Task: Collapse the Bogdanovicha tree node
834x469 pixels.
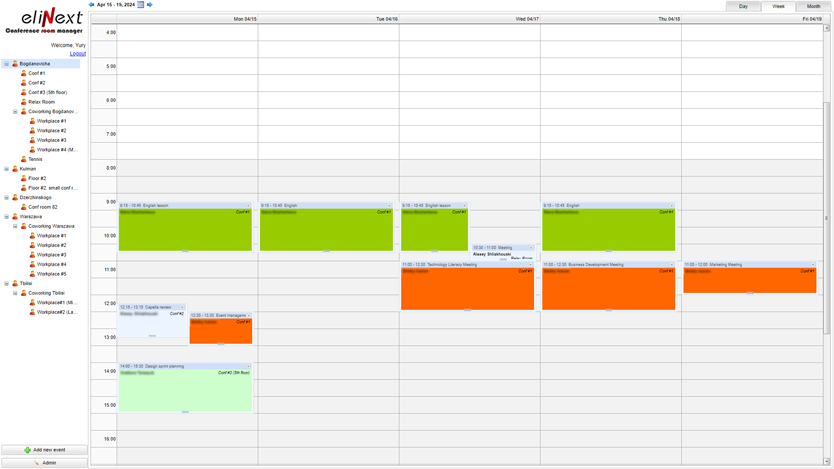Action: pos(6,64)
